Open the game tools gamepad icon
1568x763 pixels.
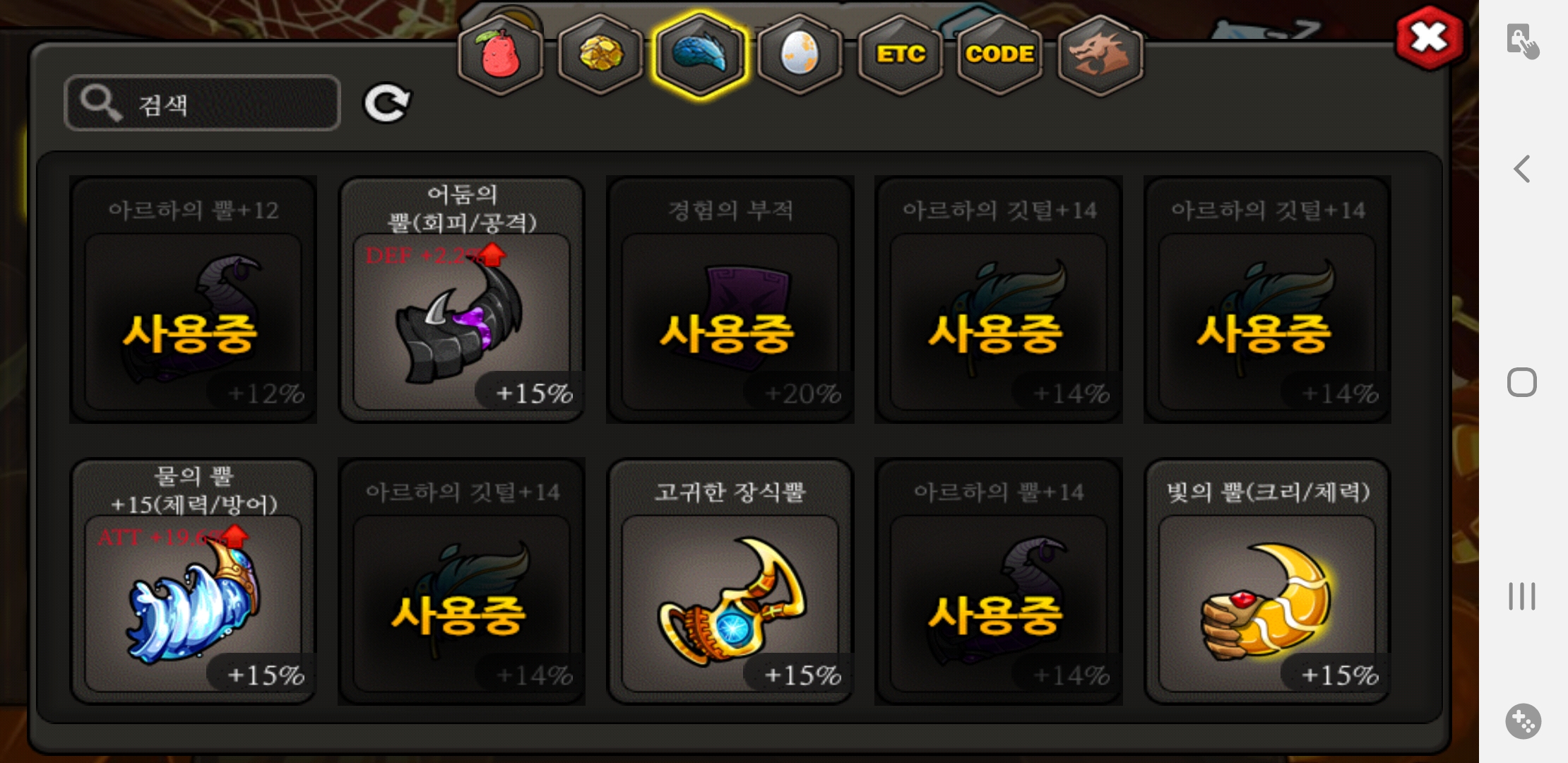click(1524, 721)
